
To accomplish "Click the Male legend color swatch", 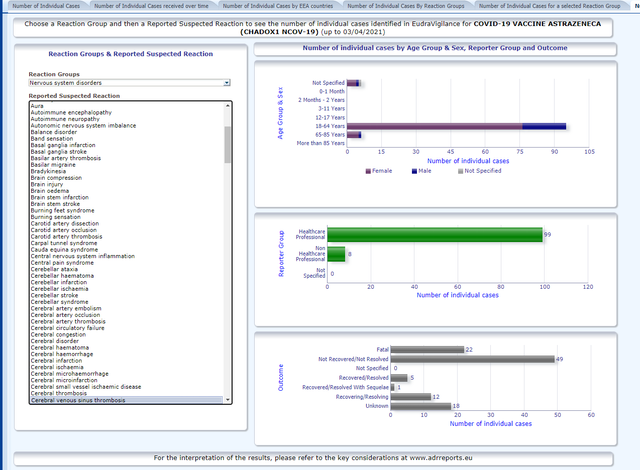I will pos(414,171).
